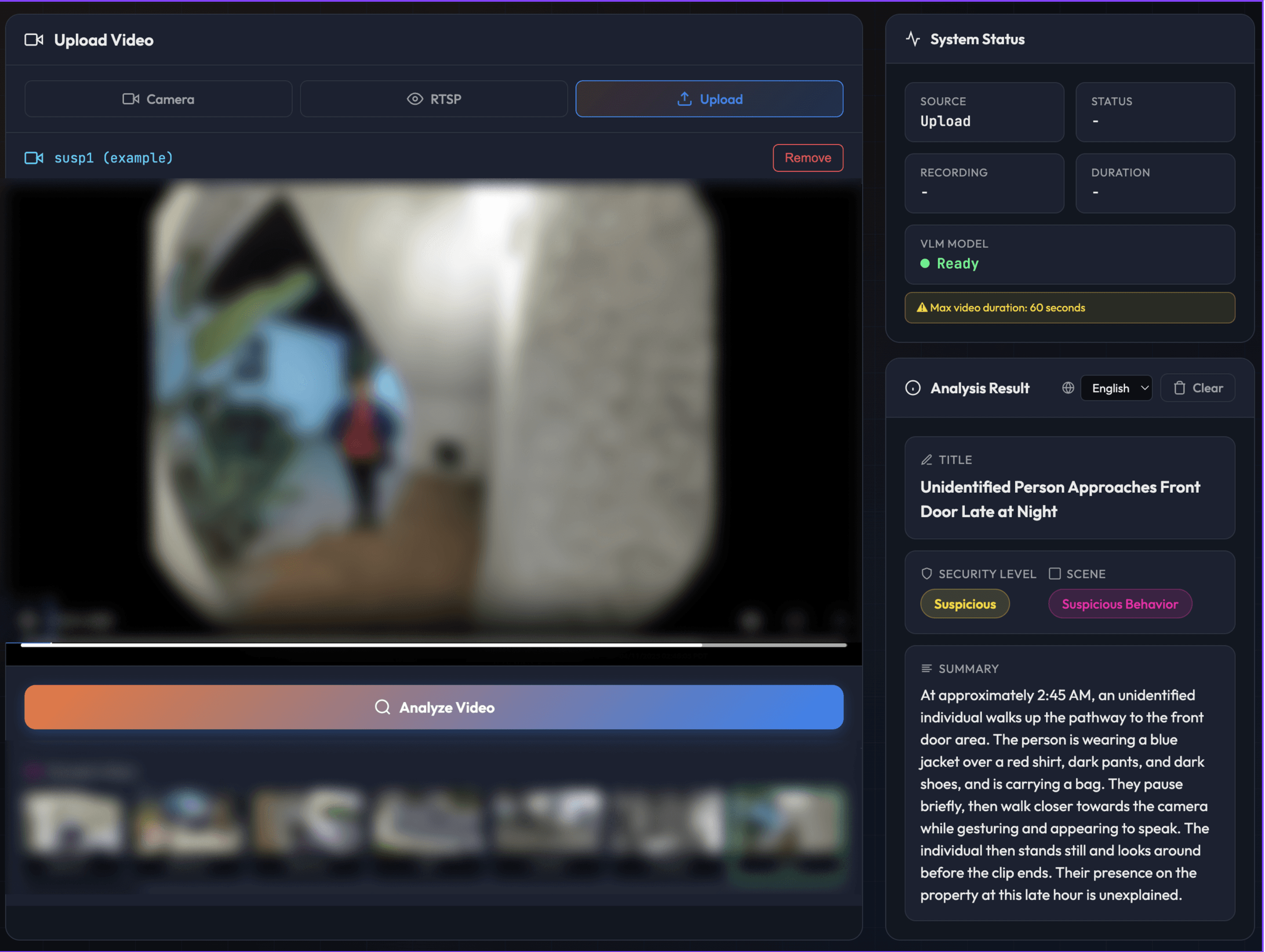
Task: Switch to the Camera source tab
Action: [x=158, y=99]
